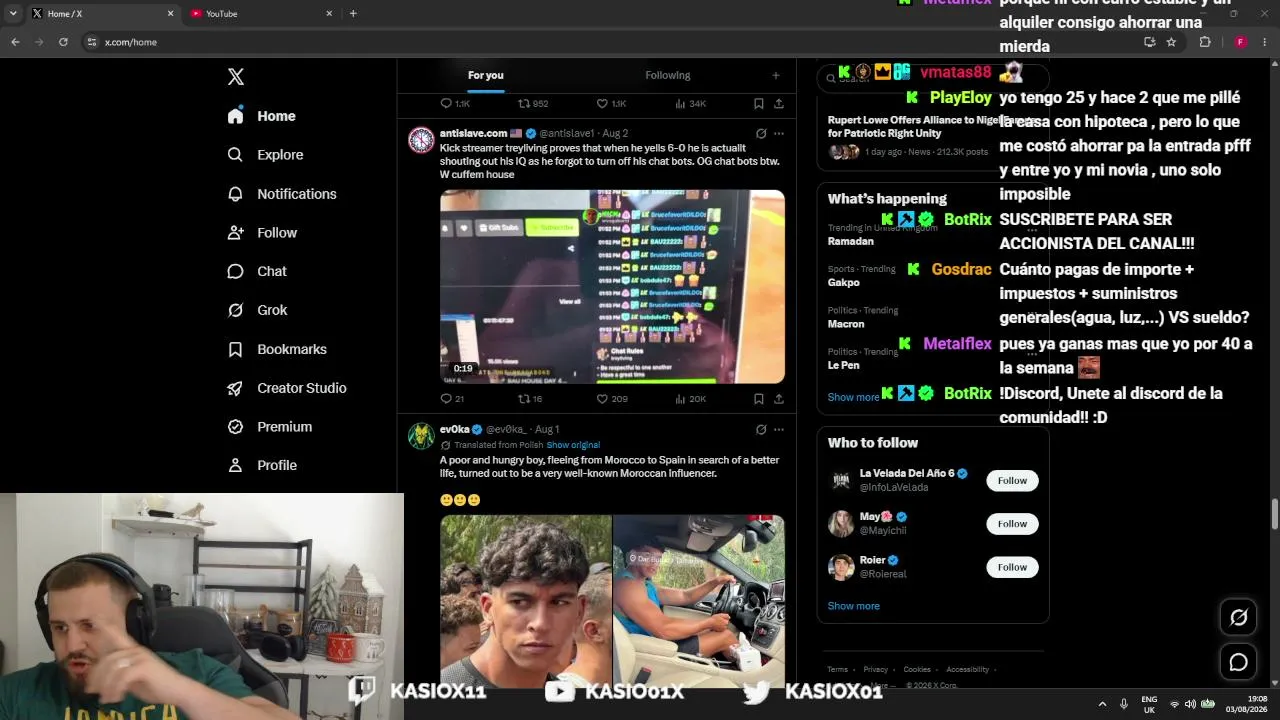Open Chat from the sidebar
The image size is (1280, 720).
[x=257, y=271]
